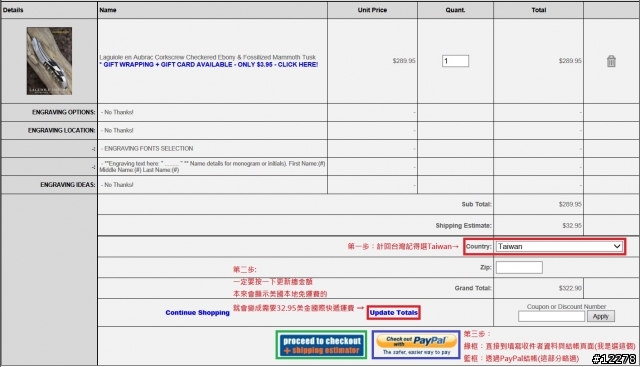Apply the coupon code
The height and width of the screenshot is (367, 640).
tap(600, 316)
